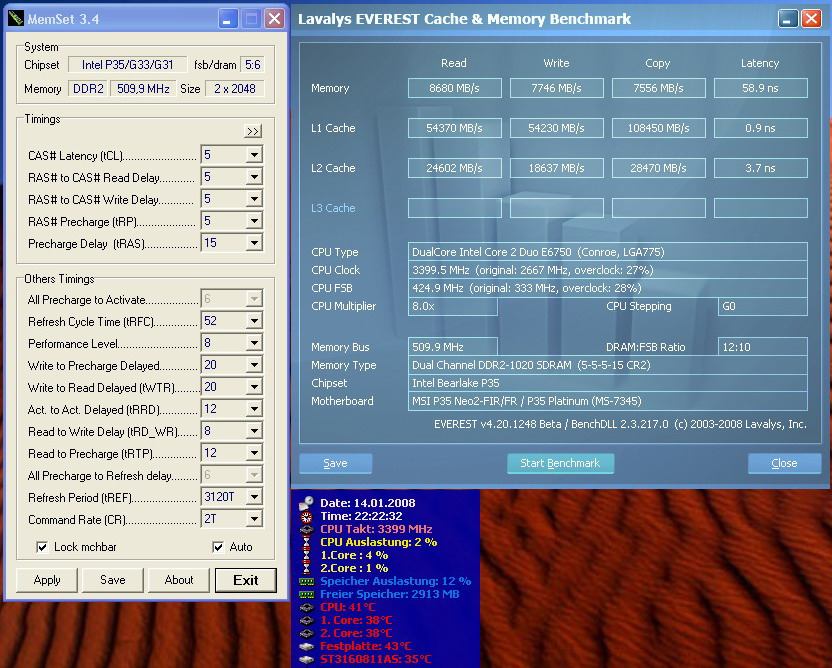Click the Memory Latency 58.9 ns field

coord(761,88)
